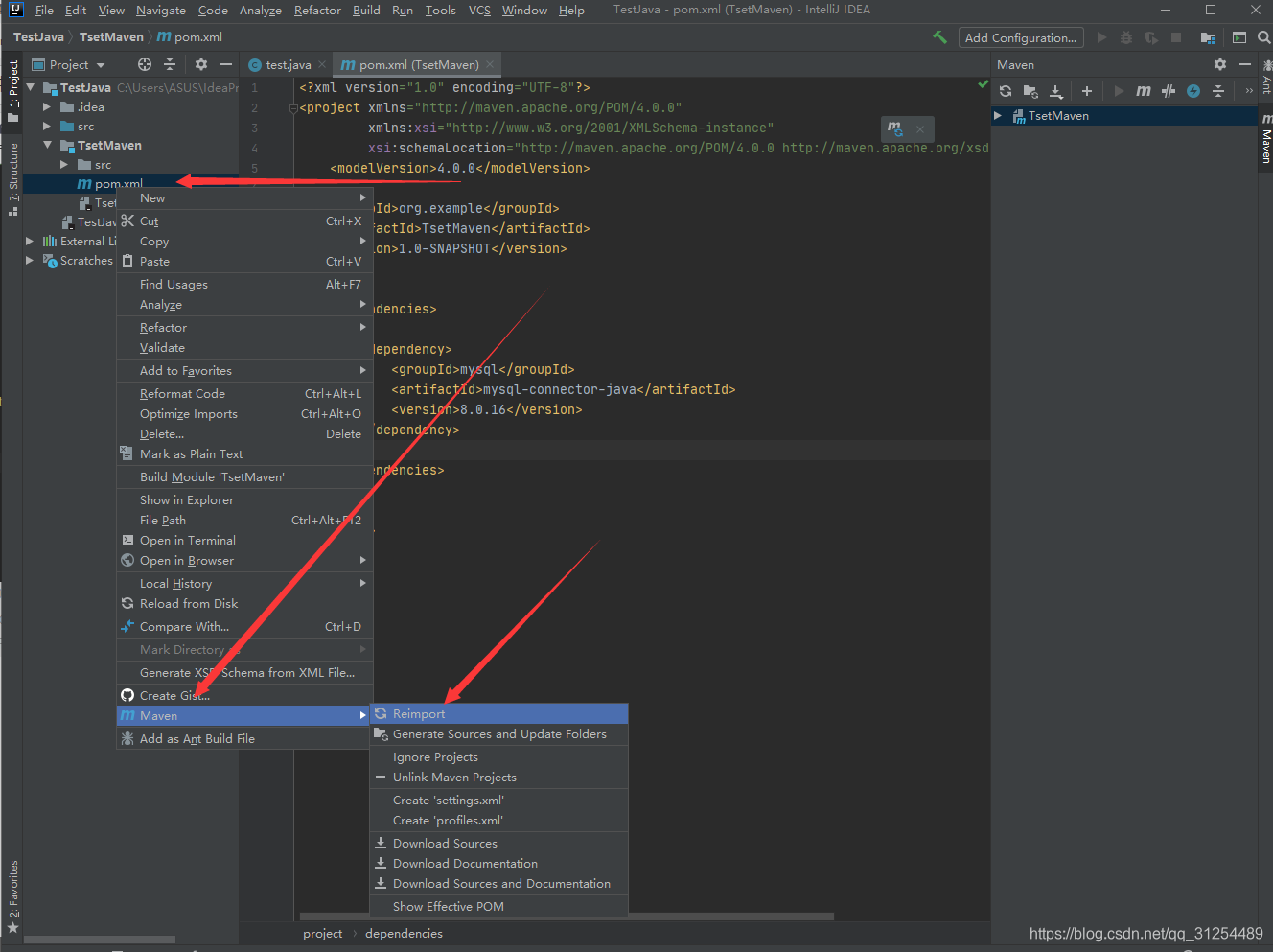This screenshot has height=952, width=1273.
Task: Open Project Structure from the toolbar
Action: click(1207, 37)
